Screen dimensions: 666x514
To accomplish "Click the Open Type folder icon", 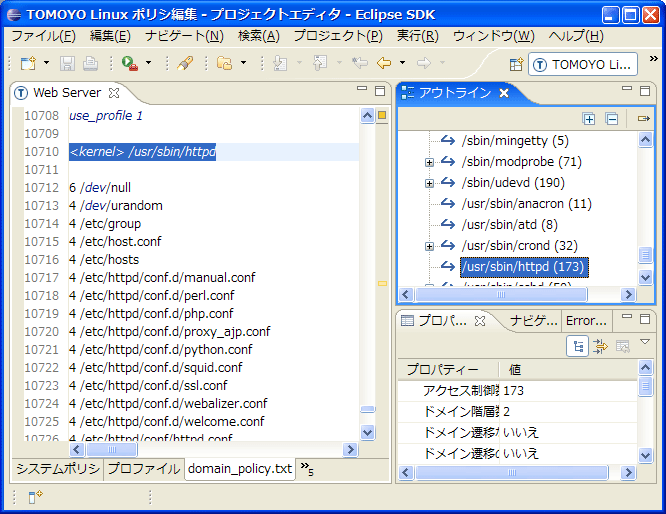I will point(225,63).
